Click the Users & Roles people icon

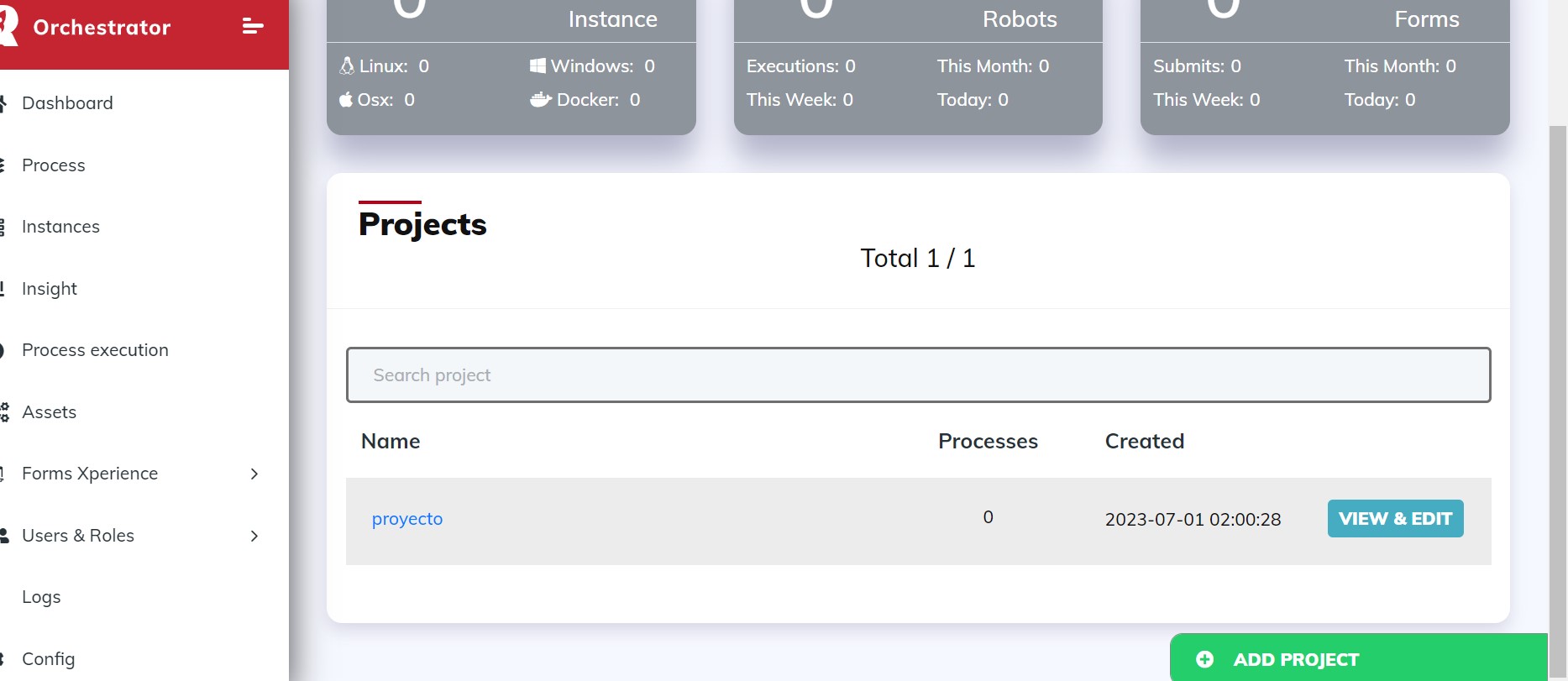pyautogui.click(x=4, y=536)
